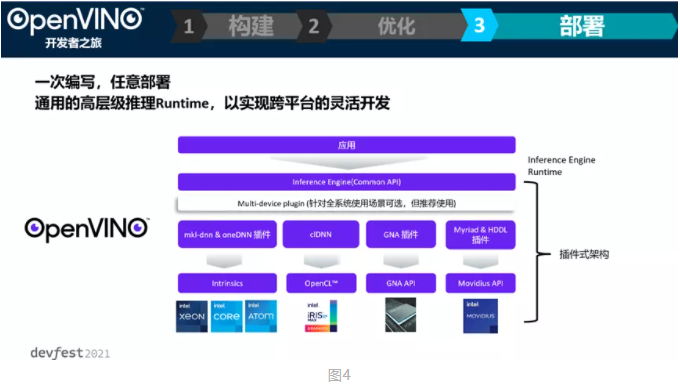Select the GNA 插件 block
Screen dimensions: 680x388
coord(401,235)
